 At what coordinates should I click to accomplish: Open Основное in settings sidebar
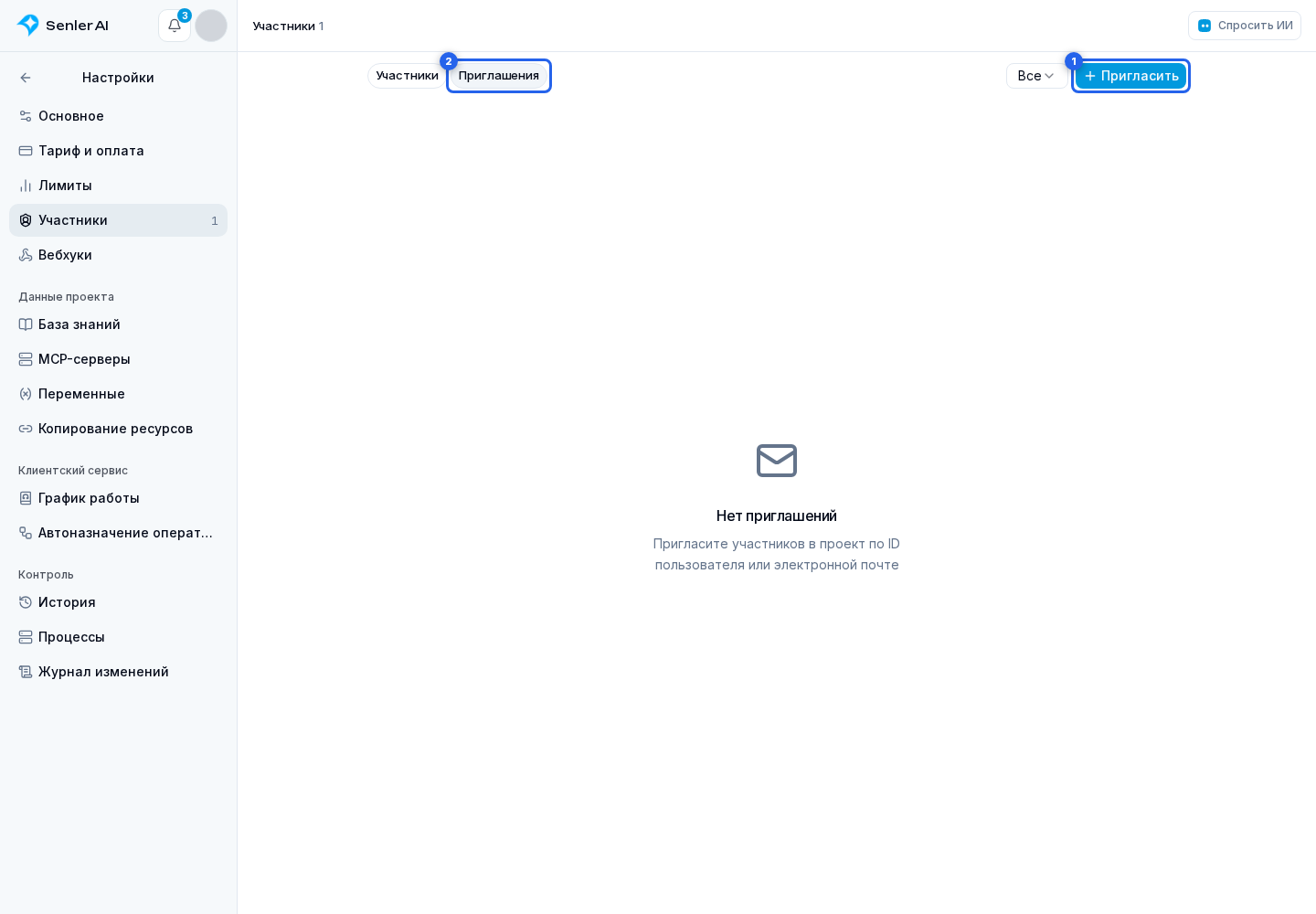tap(118, 116)
